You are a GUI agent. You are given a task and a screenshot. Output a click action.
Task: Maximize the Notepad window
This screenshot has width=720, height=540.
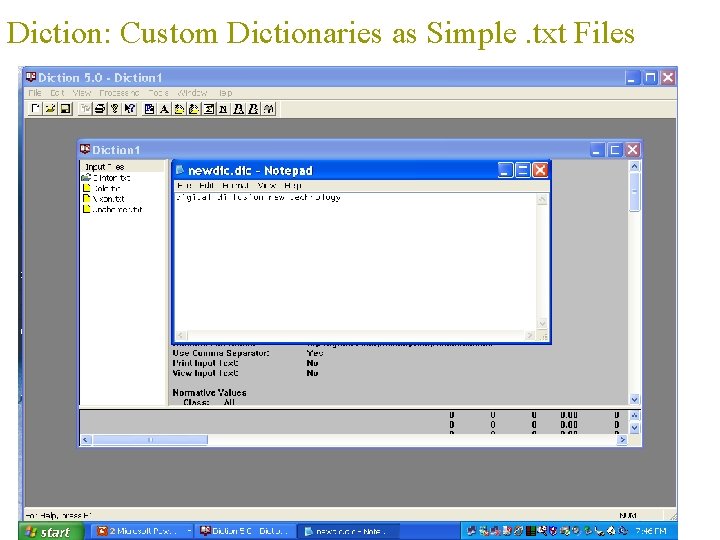(x=522, y=170)
